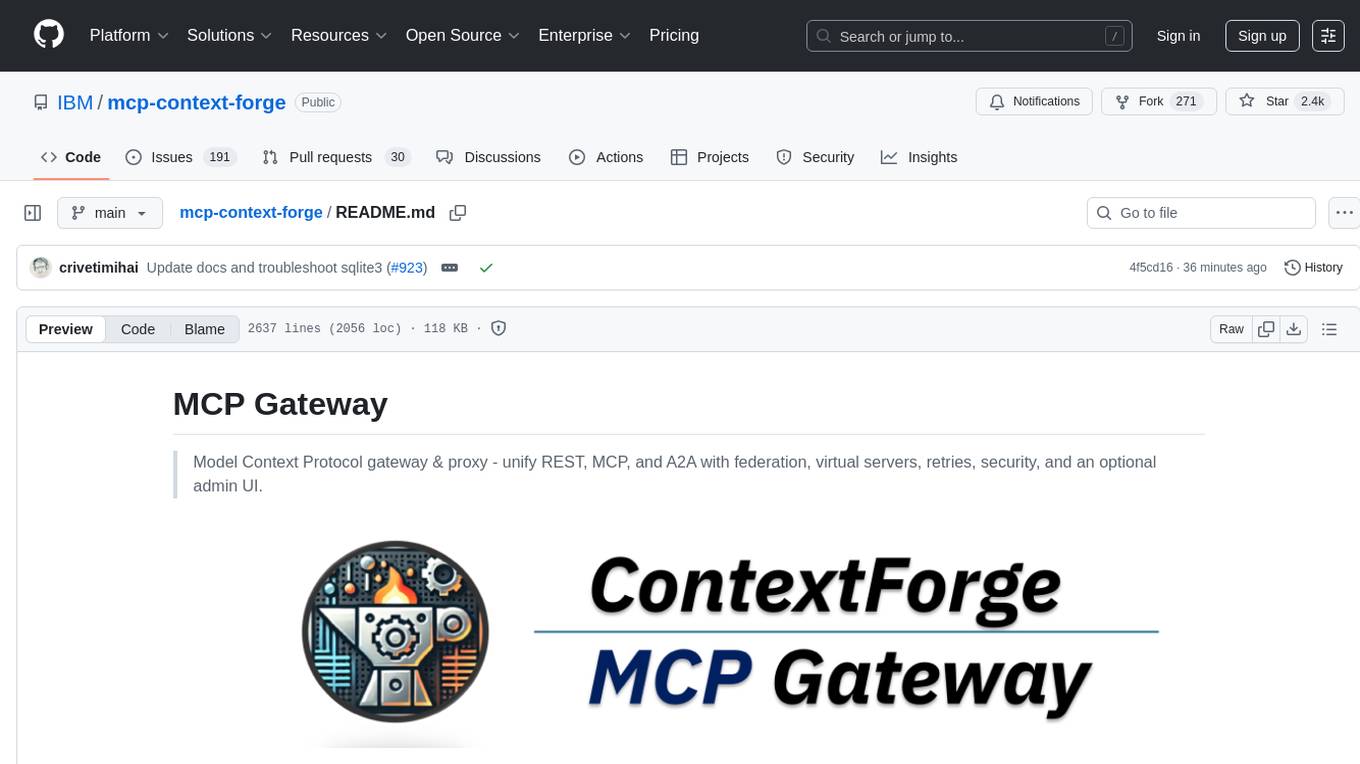Open the README outline list
The image size is (1360, 764).
(x=1329, y=329)
